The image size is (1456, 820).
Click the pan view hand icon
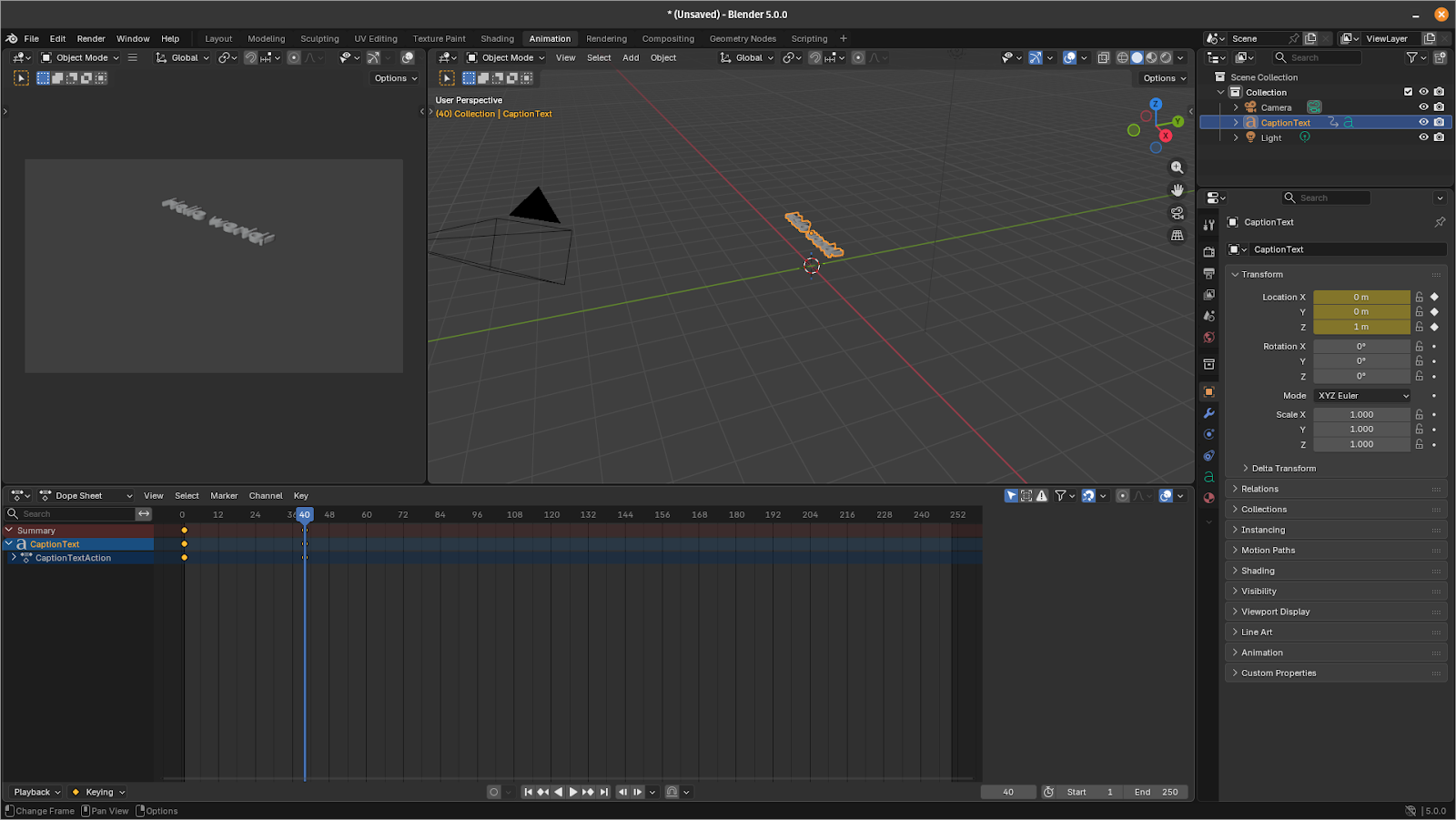[1177, 190]
